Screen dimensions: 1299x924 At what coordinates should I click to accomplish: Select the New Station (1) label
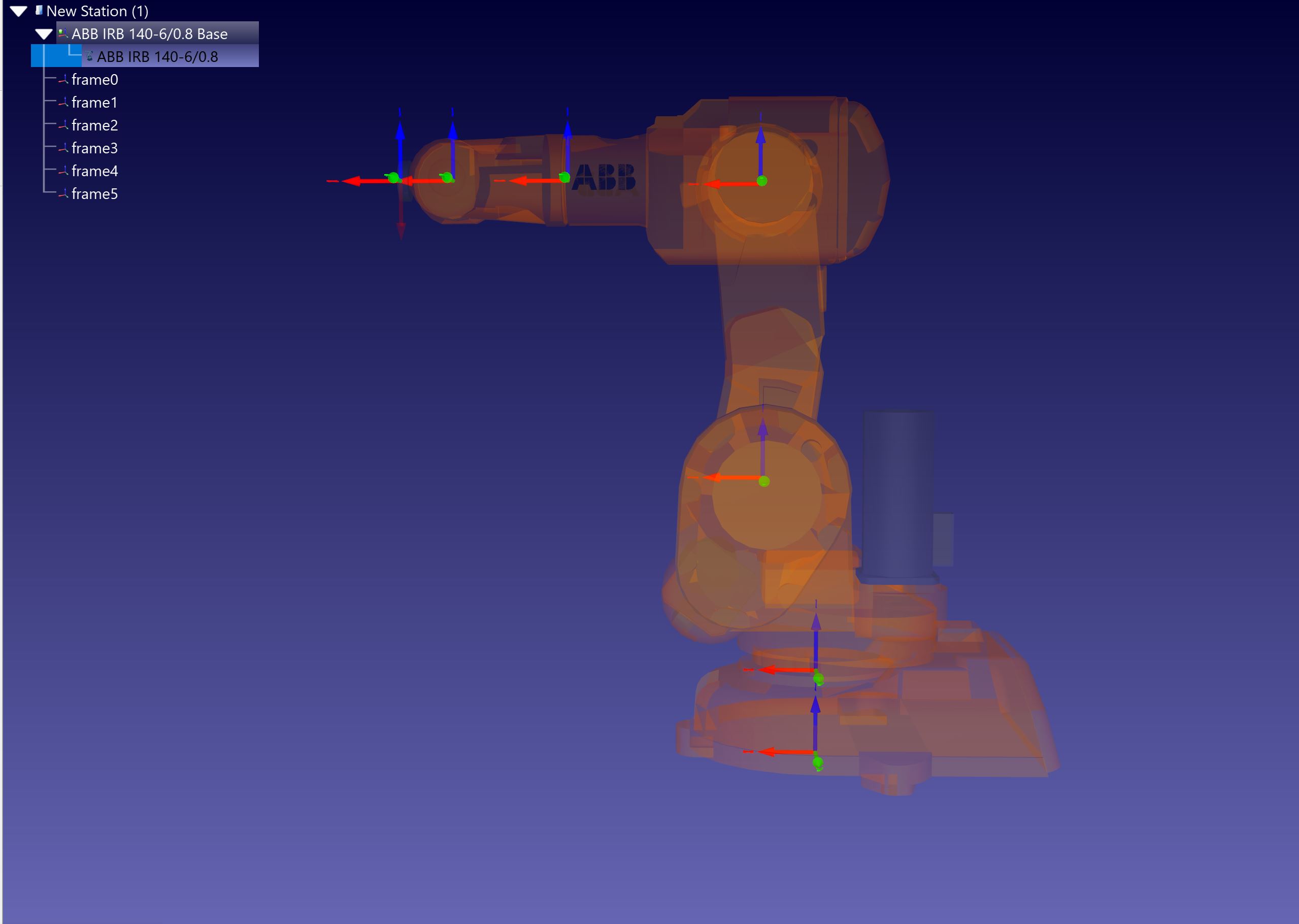97,11
